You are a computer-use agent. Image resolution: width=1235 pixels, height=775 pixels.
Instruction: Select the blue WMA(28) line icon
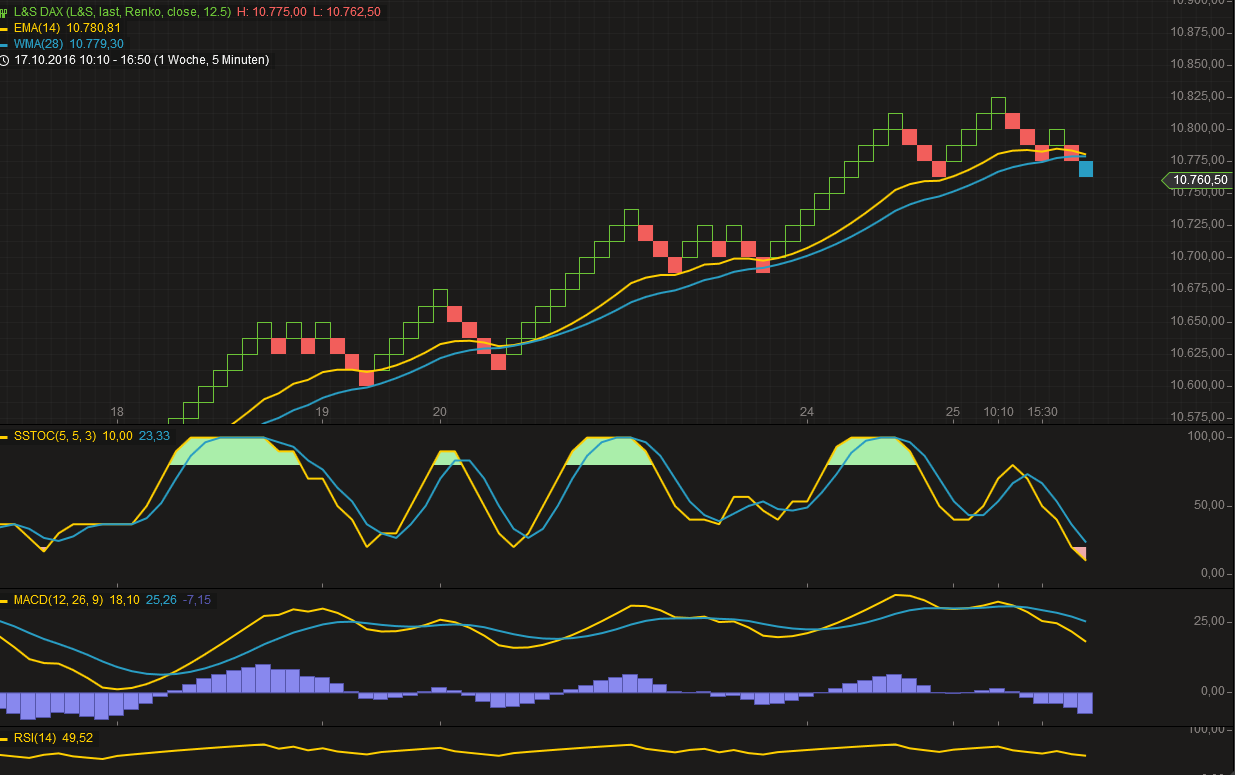[5, 44]
